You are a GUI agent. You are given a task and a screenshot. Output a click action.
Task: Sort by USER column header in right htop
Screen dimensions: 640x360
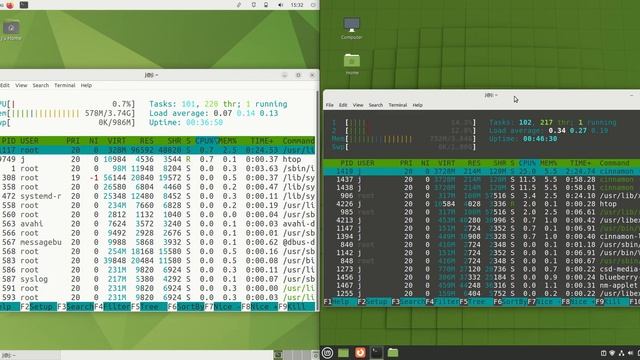[x=366, y=163]
